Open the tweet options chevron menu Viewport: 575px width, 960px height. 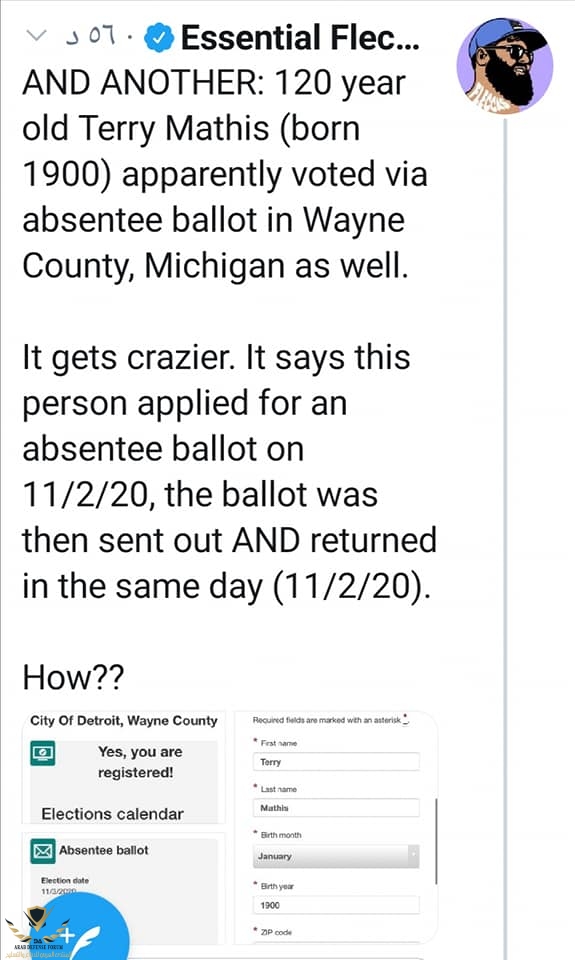click(36, 36)
